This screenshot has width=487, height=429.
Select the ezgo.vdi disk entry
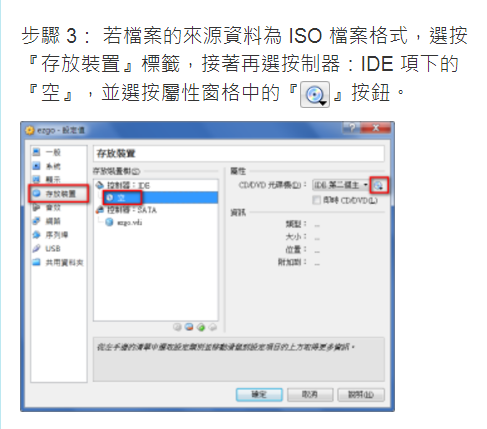point(124,222)
